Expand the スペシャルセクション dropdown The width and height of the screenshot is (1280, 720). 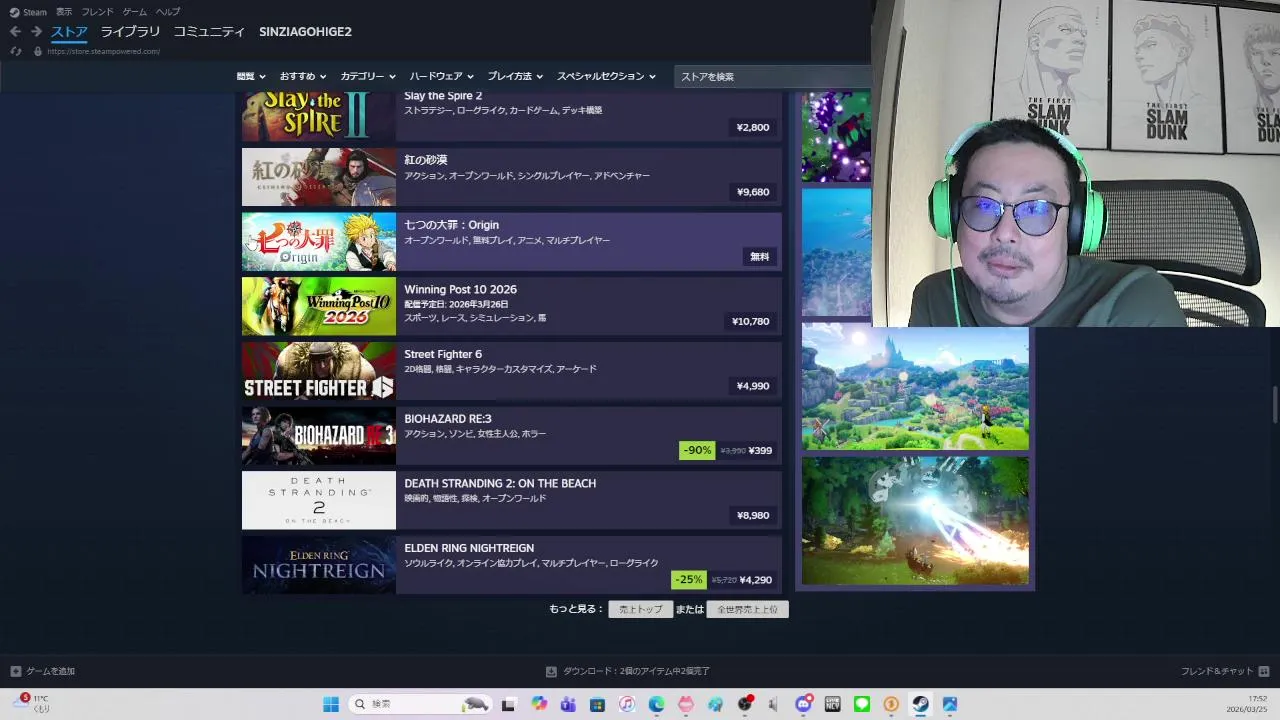(x=606, y=76)
